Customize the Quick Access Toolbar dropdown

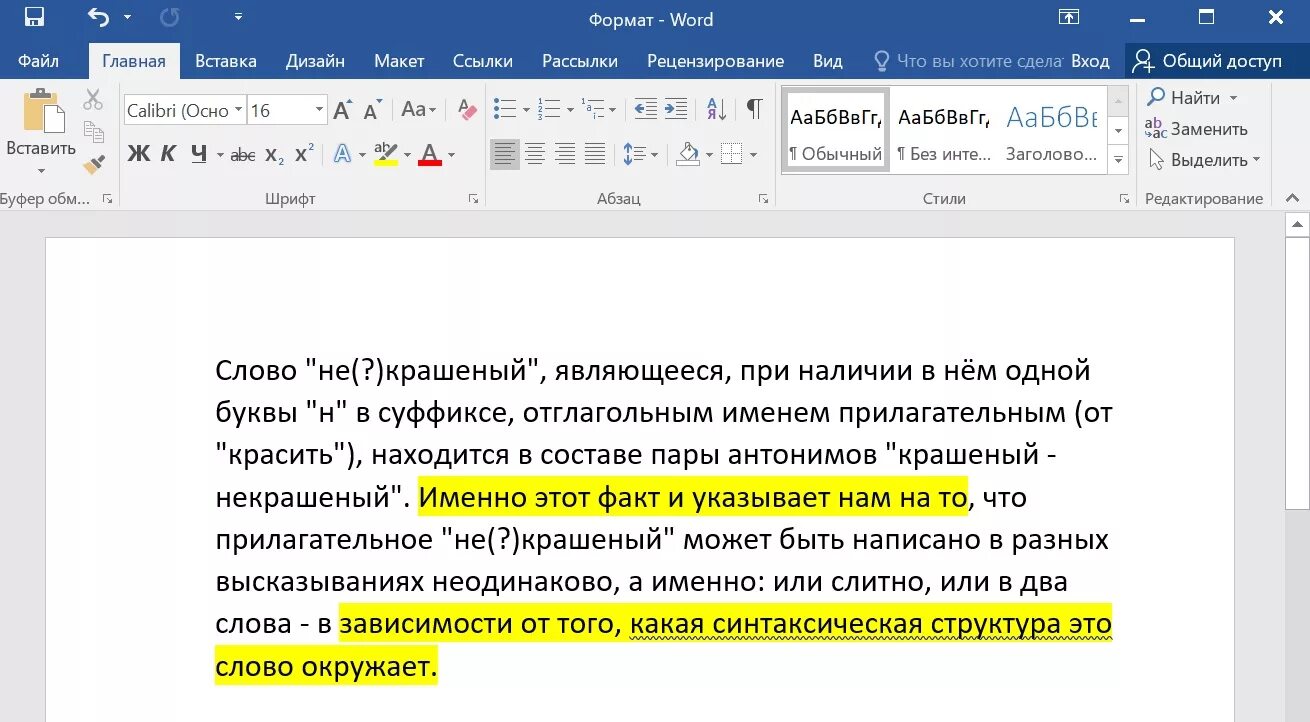[238, 17]
